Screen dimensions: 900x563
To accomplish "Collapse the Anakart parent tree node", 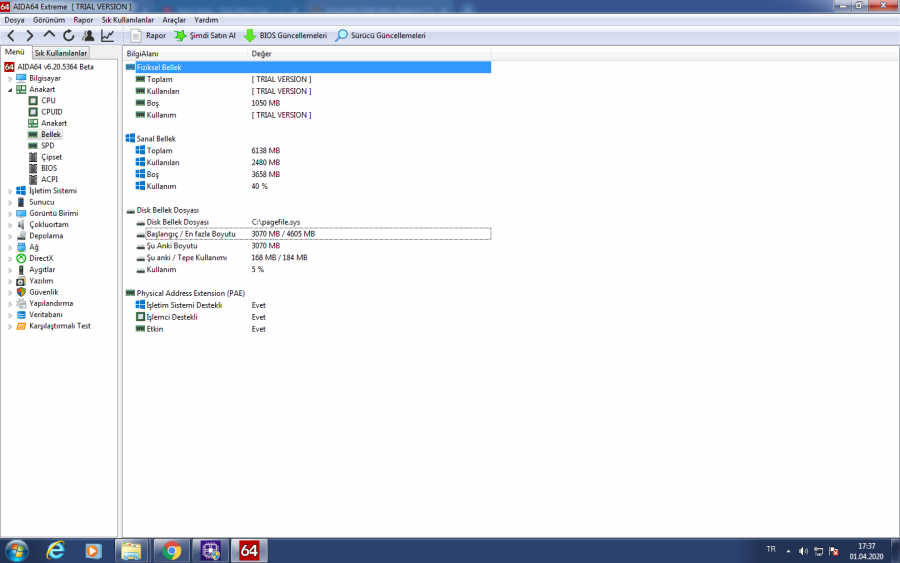I will pos(10,90).
